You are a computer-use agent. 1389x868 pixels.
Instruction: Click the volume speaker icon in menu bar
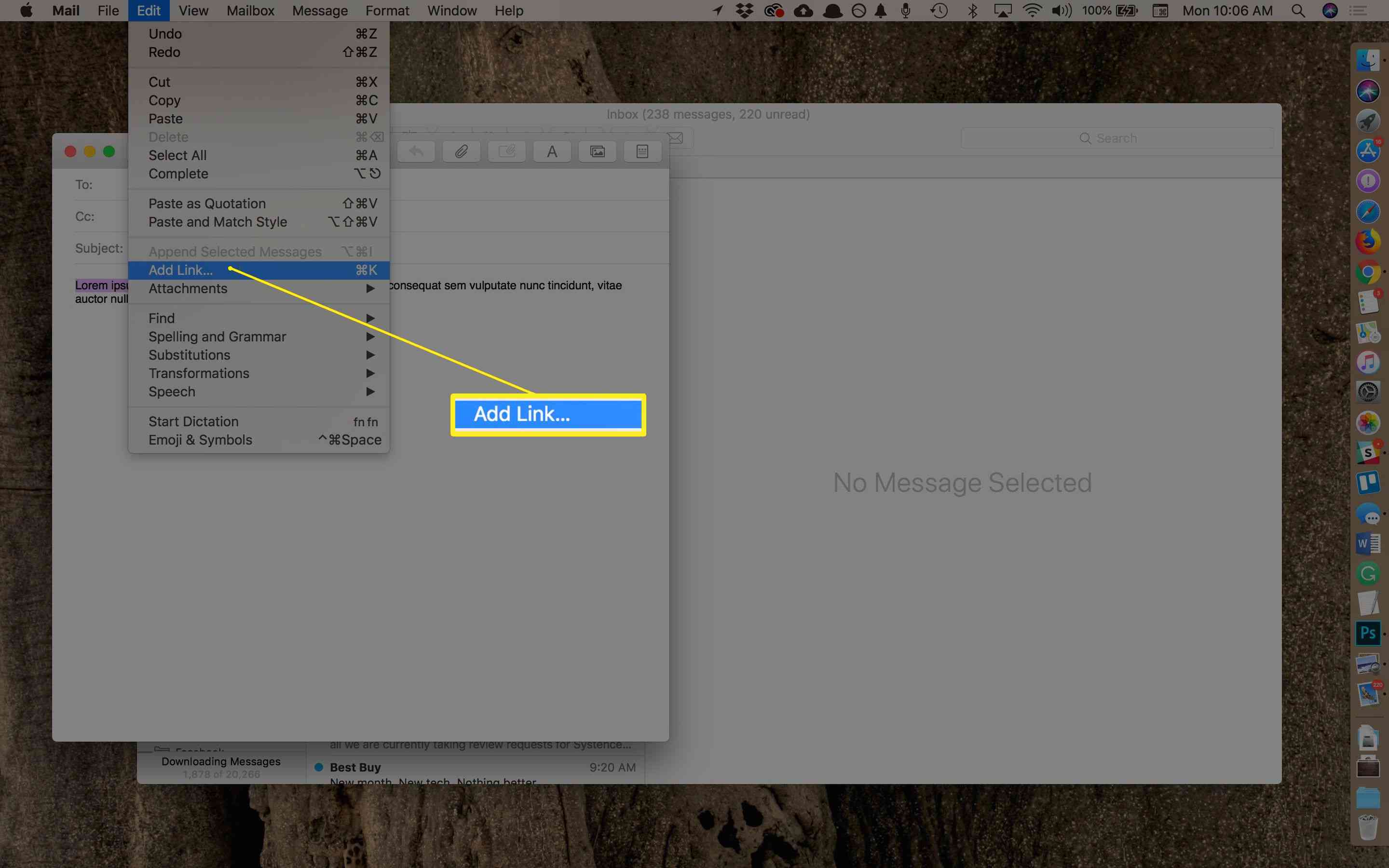pos(1062,10)
